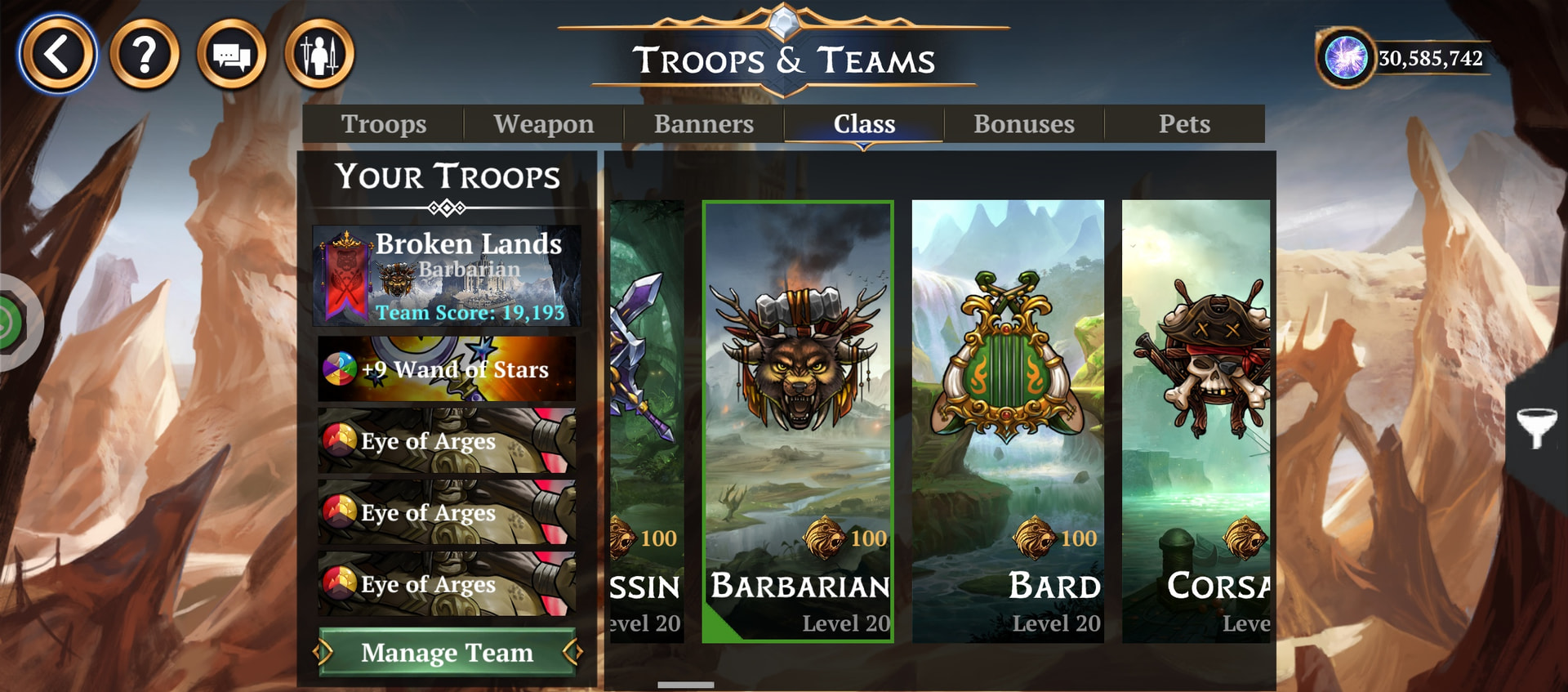Screen dimensions: 1568x692
Task: Select the Bard class card
Action: pyautogui.click(x=1008, y=422)
